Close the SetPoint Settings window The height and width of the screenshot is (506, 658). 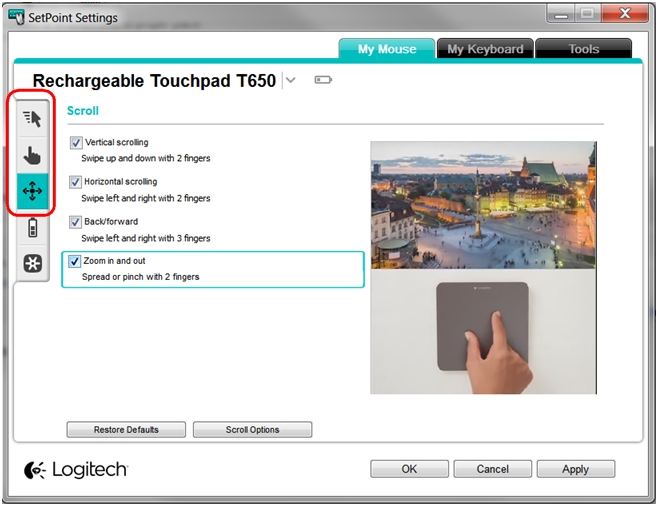(x=625, y=14)
